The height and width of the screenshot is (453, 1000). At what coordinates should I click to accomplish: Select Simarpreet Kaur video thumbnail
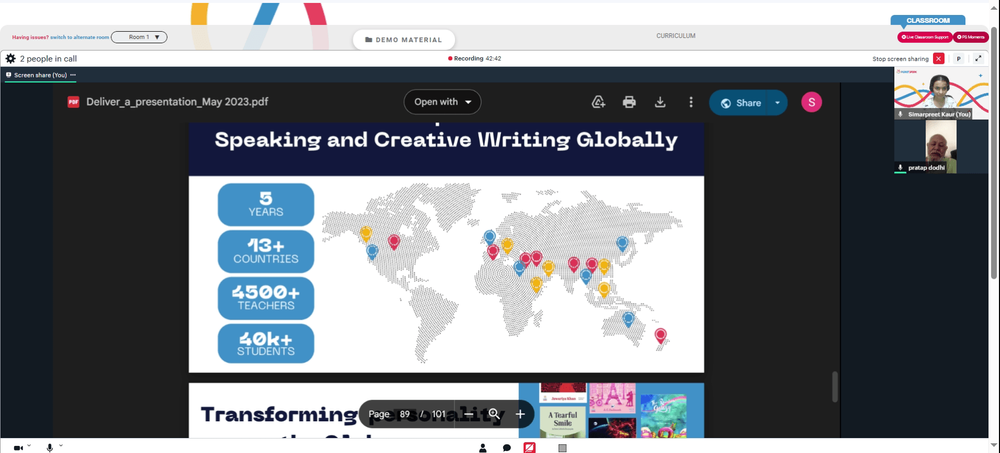point(941,93)
